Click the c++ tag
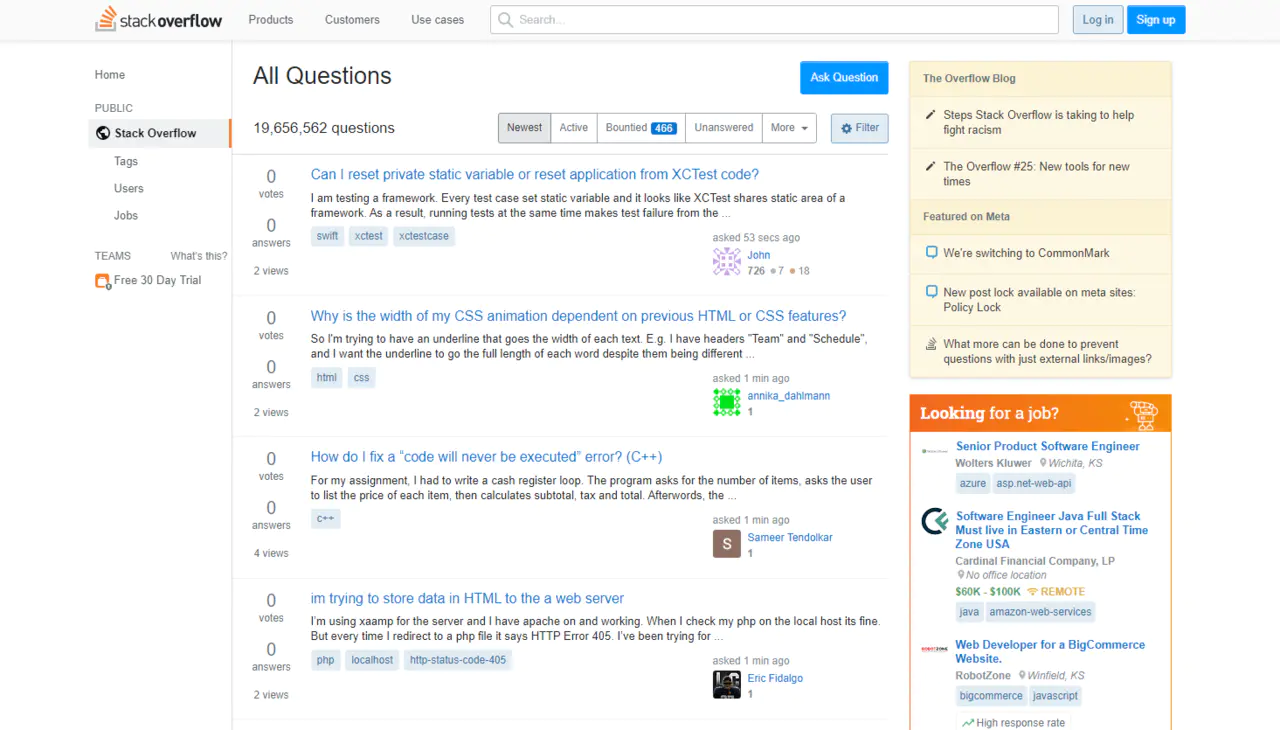This screenshot has width=1280, height=730. (326, 519)
